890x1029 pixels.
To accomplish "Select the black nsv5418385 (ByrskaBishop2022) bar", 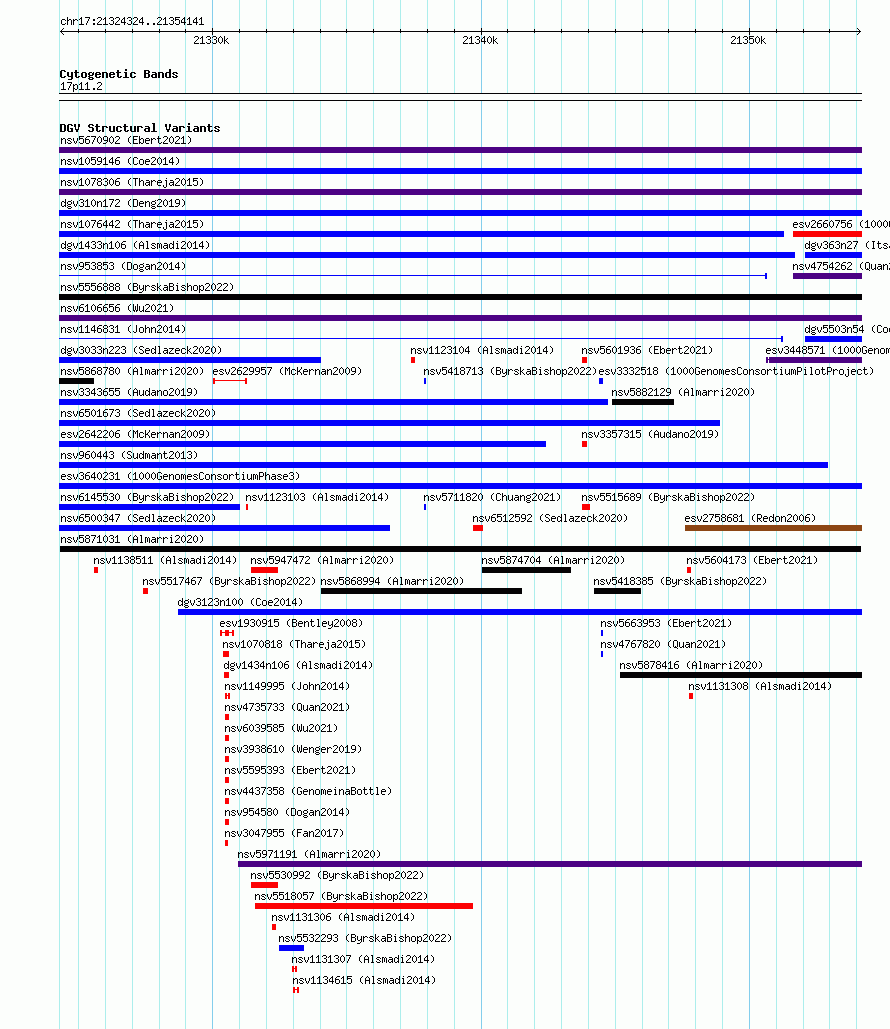I will tap(617, 591).
